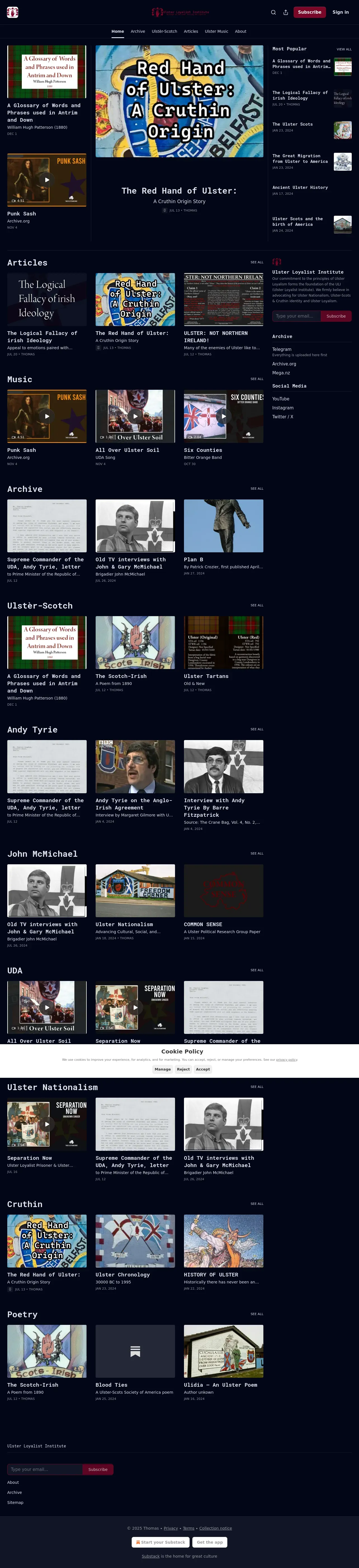
Task: Open the Freedom Corner mural thumbnail
Action: tap(135, 891)
